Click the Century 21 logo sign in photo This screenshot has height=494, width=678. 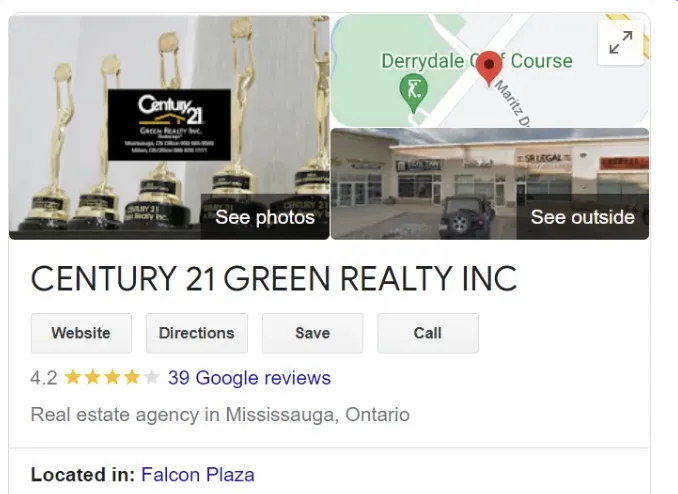tap(169, 125)
